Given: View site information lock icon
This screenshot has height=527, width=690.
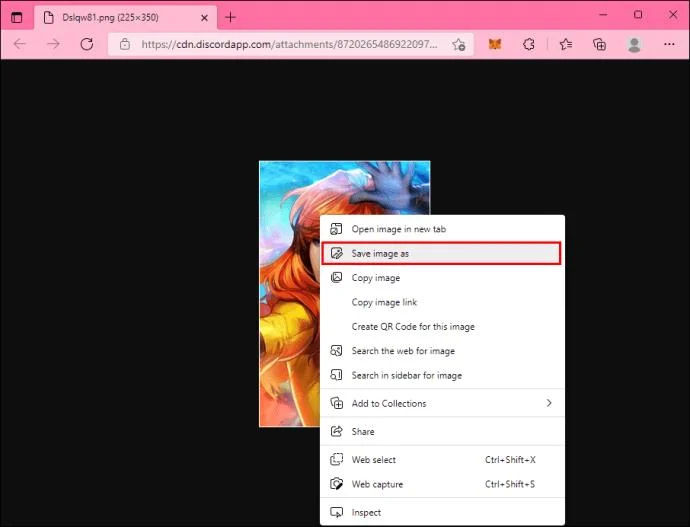Looking at the screenshot, I should [125, 44].
